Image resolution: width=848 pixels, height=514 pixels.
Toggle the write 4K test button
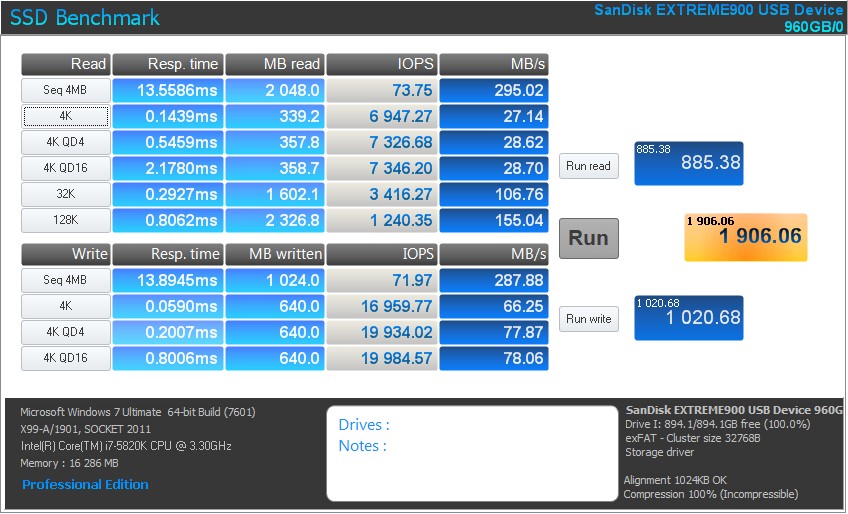[65, 307]
